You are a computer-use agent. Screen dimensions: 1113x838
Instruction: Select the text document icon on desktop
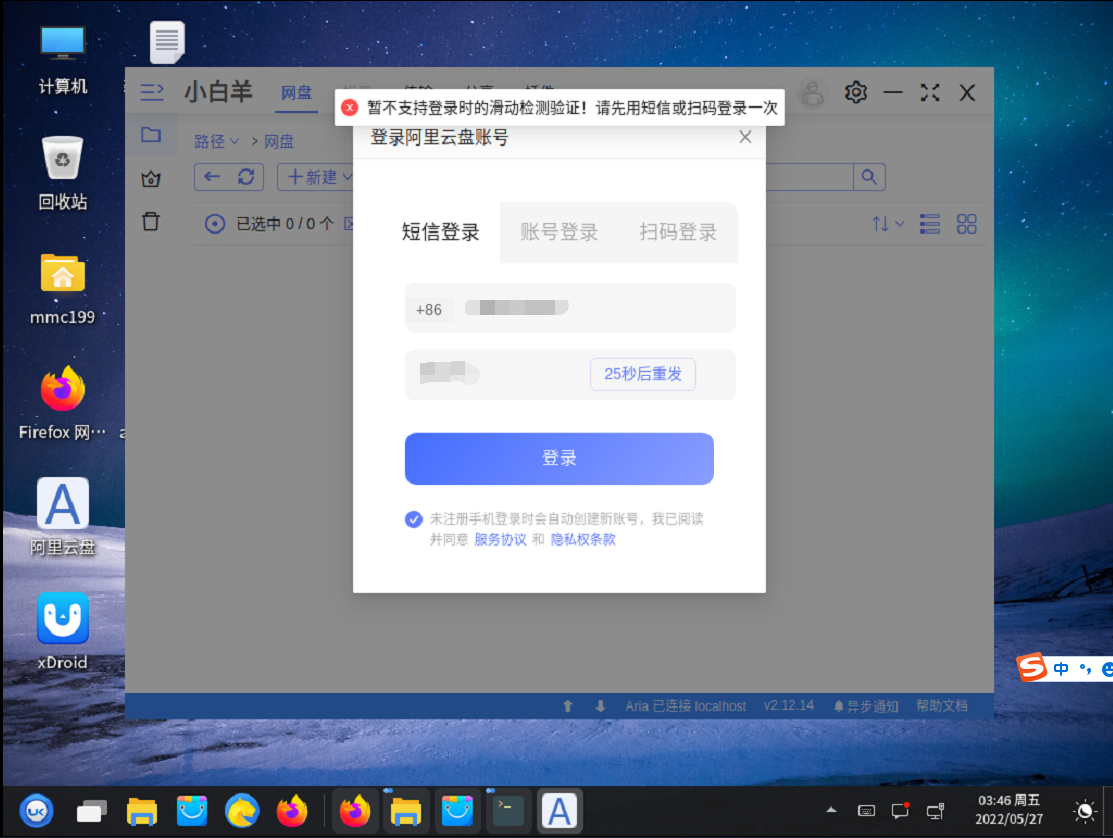pos(168,42)
